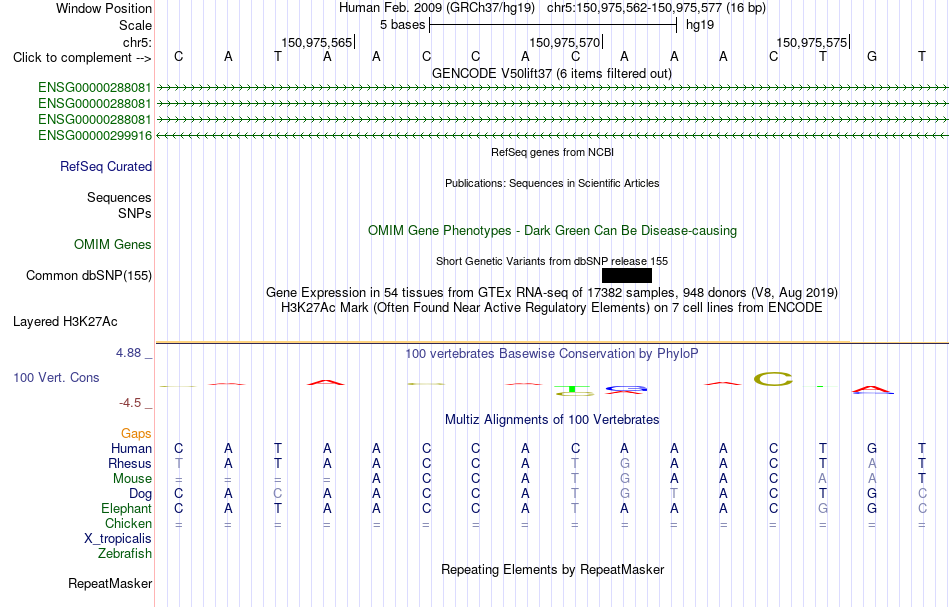Click the blue glyph in PhyloP track
Viewport: 950px width, 607px height.
point(626,388)
